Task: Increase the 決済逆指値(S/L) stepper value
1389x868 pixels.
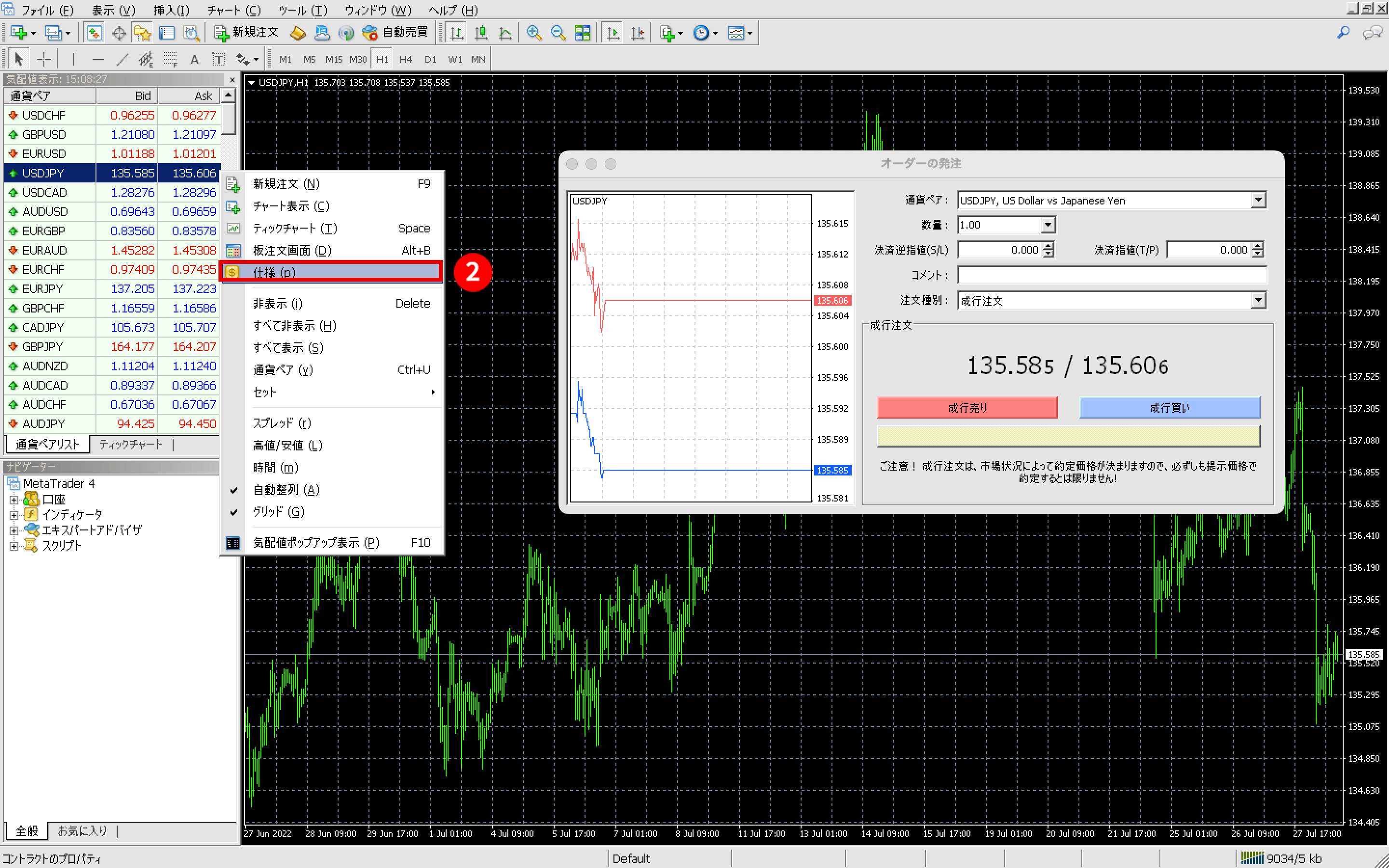Action: pos(1049,246)
